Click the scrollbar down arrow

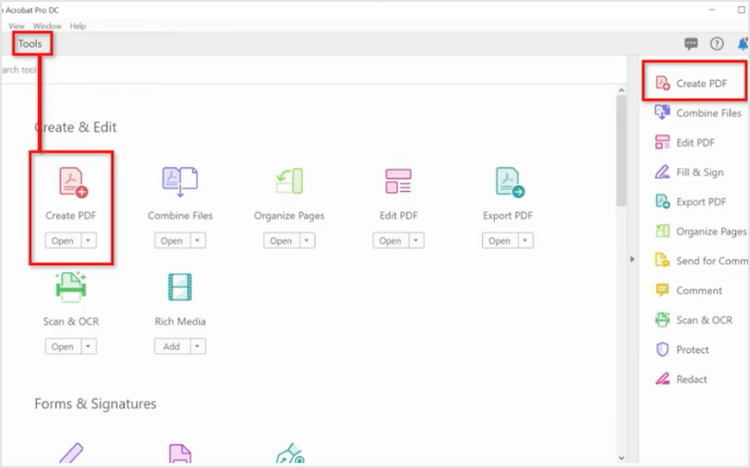621,458
